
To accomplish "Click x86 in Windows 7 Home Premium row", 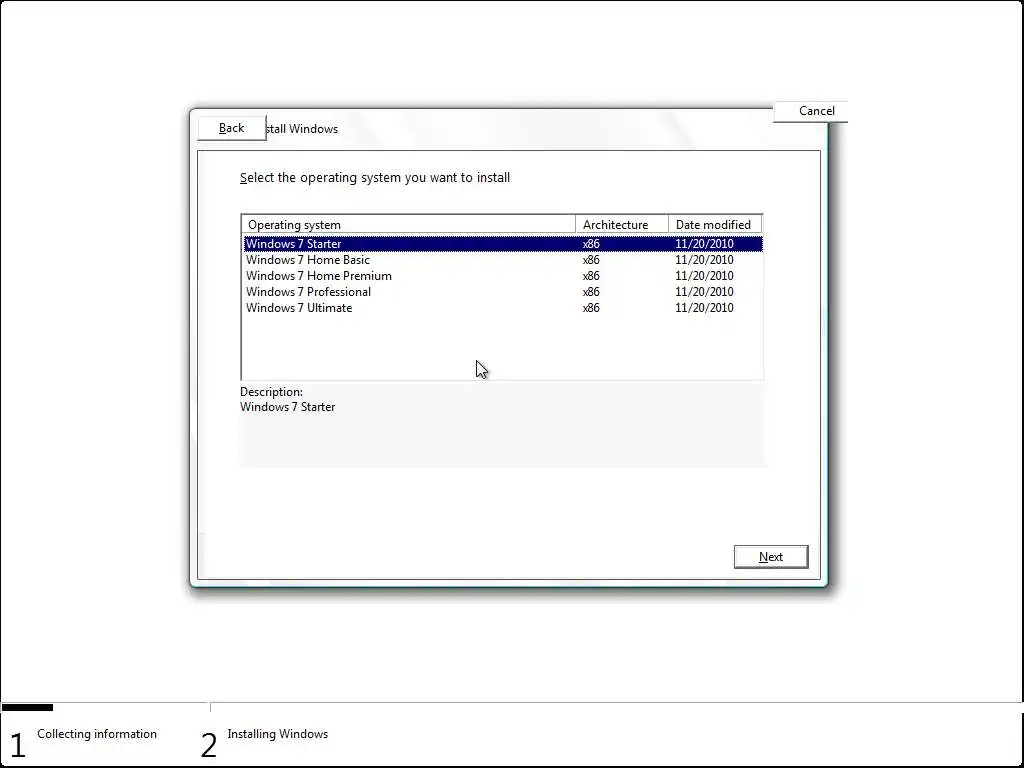I will point(591,276).
